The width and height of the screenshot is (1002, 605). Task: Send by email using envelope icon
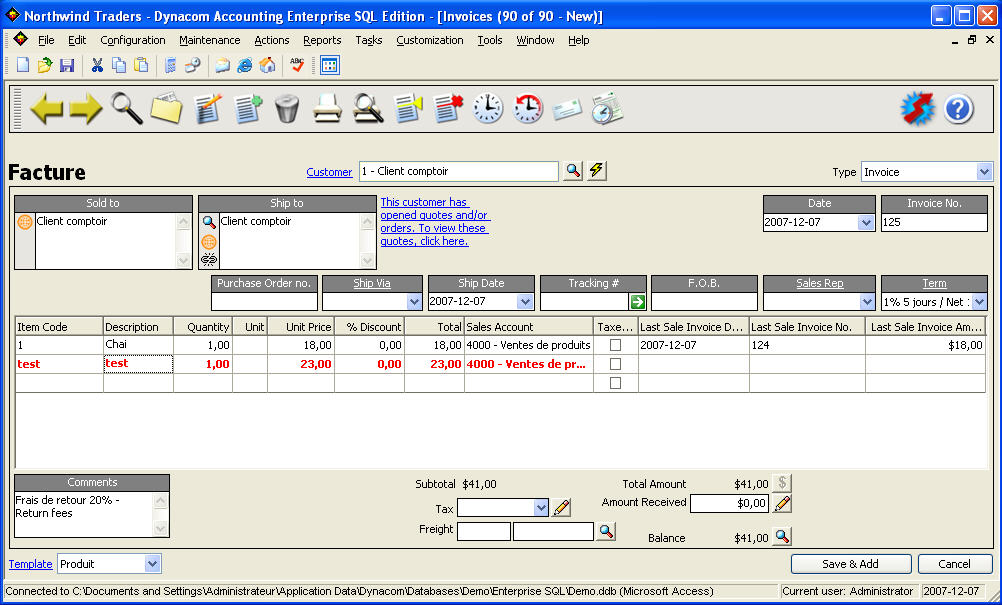point(567,110)
